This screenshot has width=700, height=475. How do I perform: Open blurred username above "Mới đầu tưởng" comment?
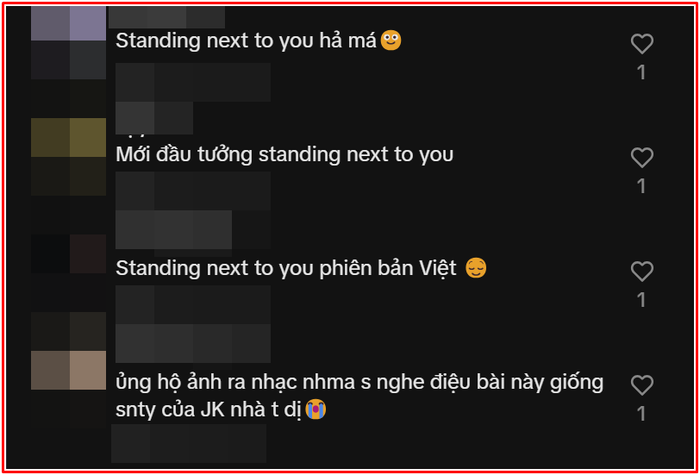(154, 118)
